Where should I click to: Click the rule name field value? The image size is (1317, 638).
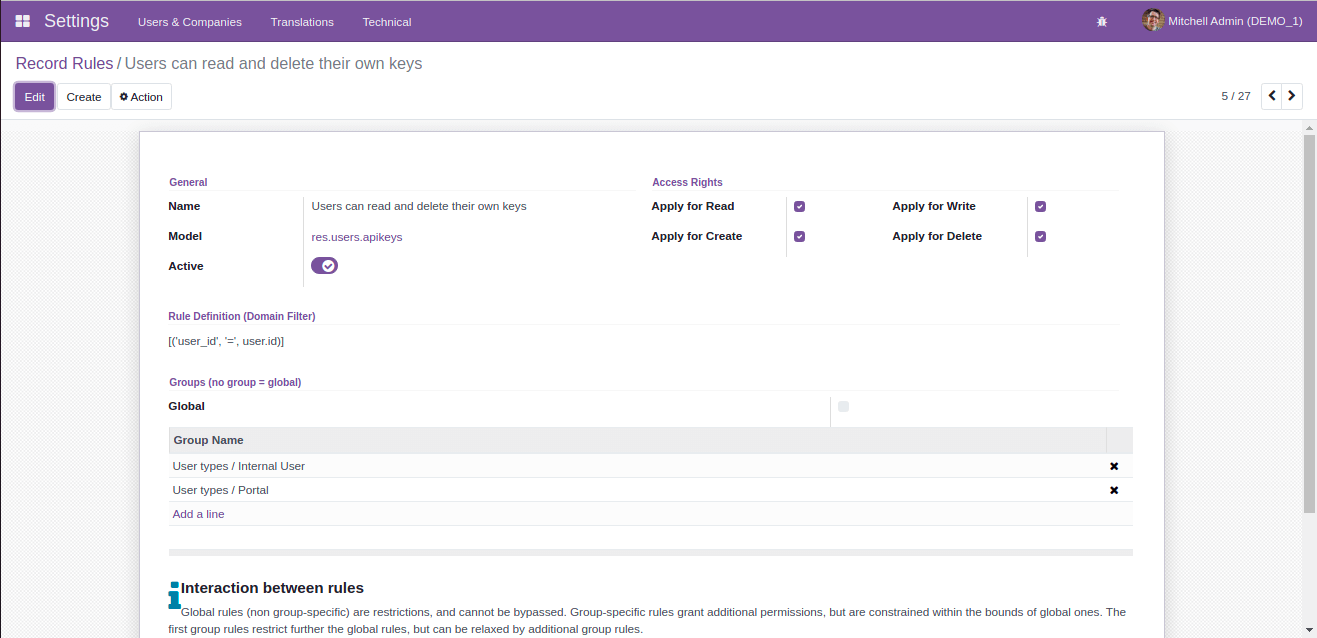pos(419,207)
